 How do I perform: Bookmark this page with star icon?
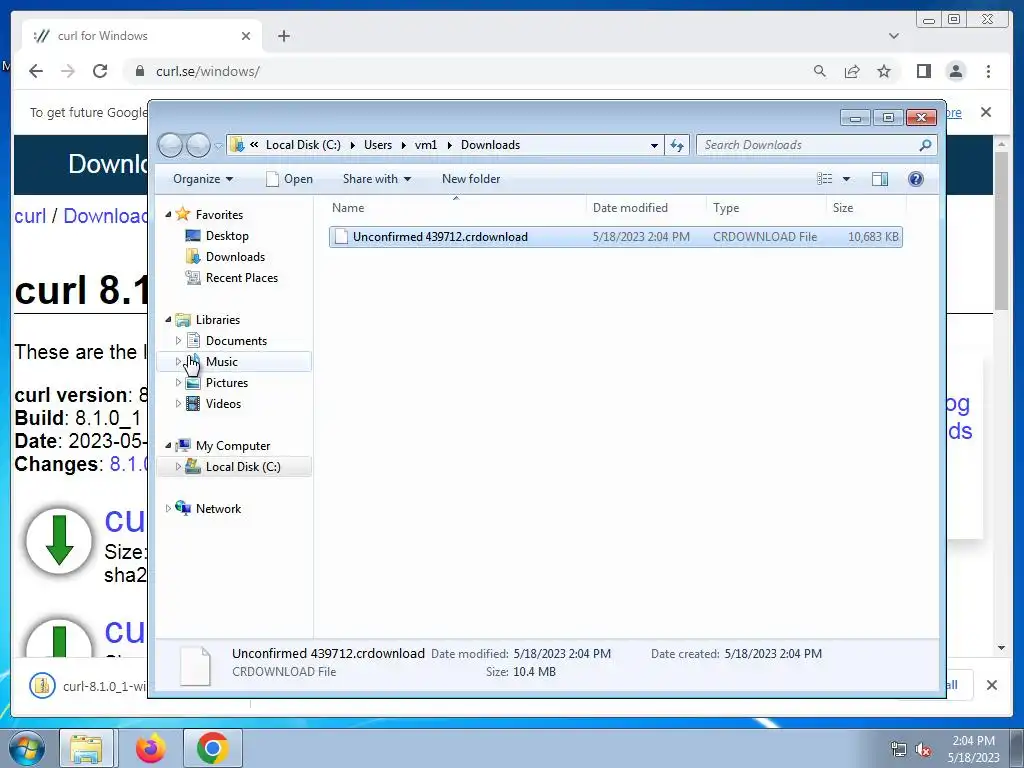click(x=884, y=71)
